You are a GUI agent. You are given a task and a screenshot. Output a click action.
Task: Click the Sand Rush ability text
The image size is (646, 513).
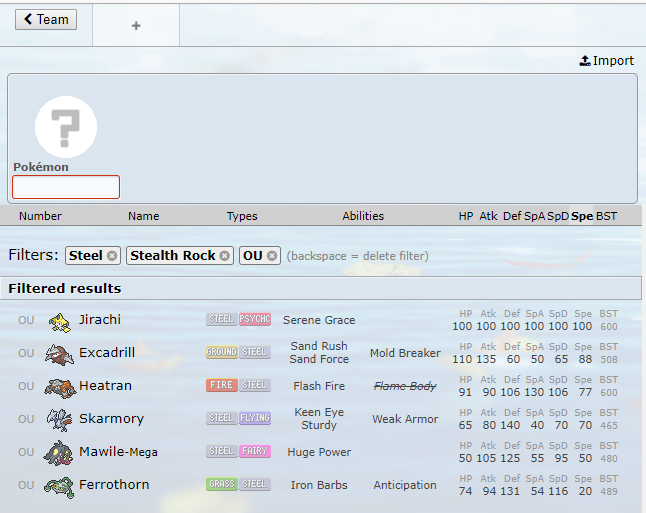tap(319, 346)
